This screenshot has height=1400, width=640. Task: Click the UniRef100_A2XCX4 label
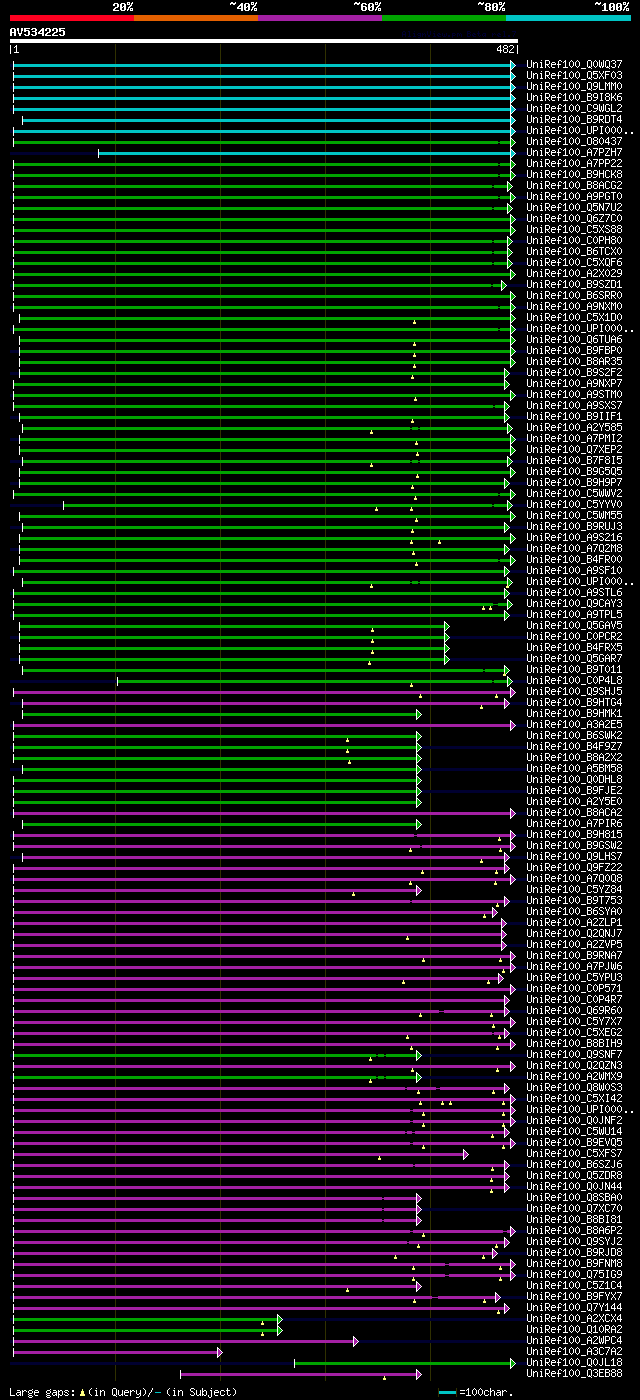point(574,1318)
